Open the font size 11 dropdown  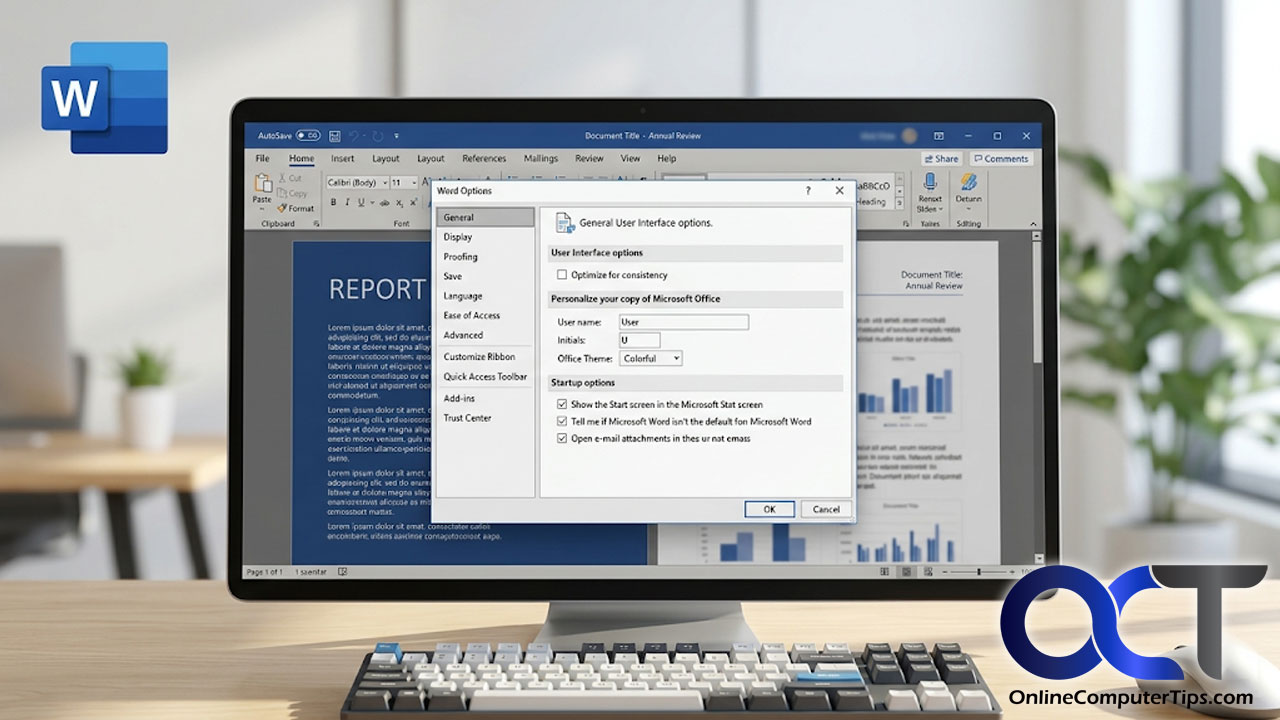404,183
